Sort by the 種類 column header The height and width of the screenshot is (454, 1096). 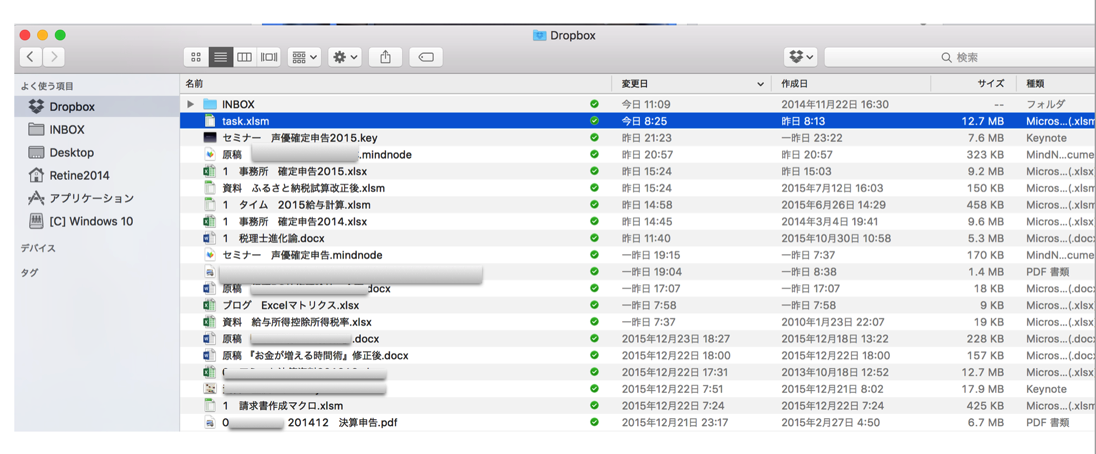1055,84
